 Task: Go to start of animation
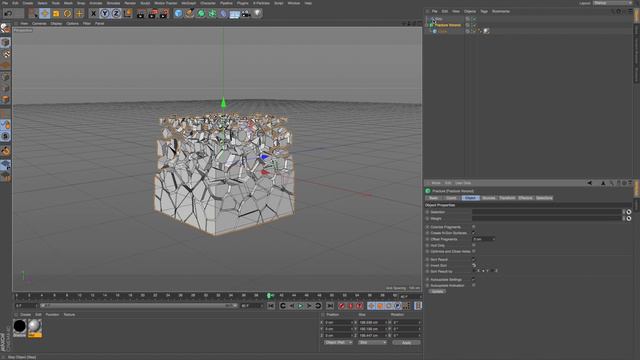271,306
